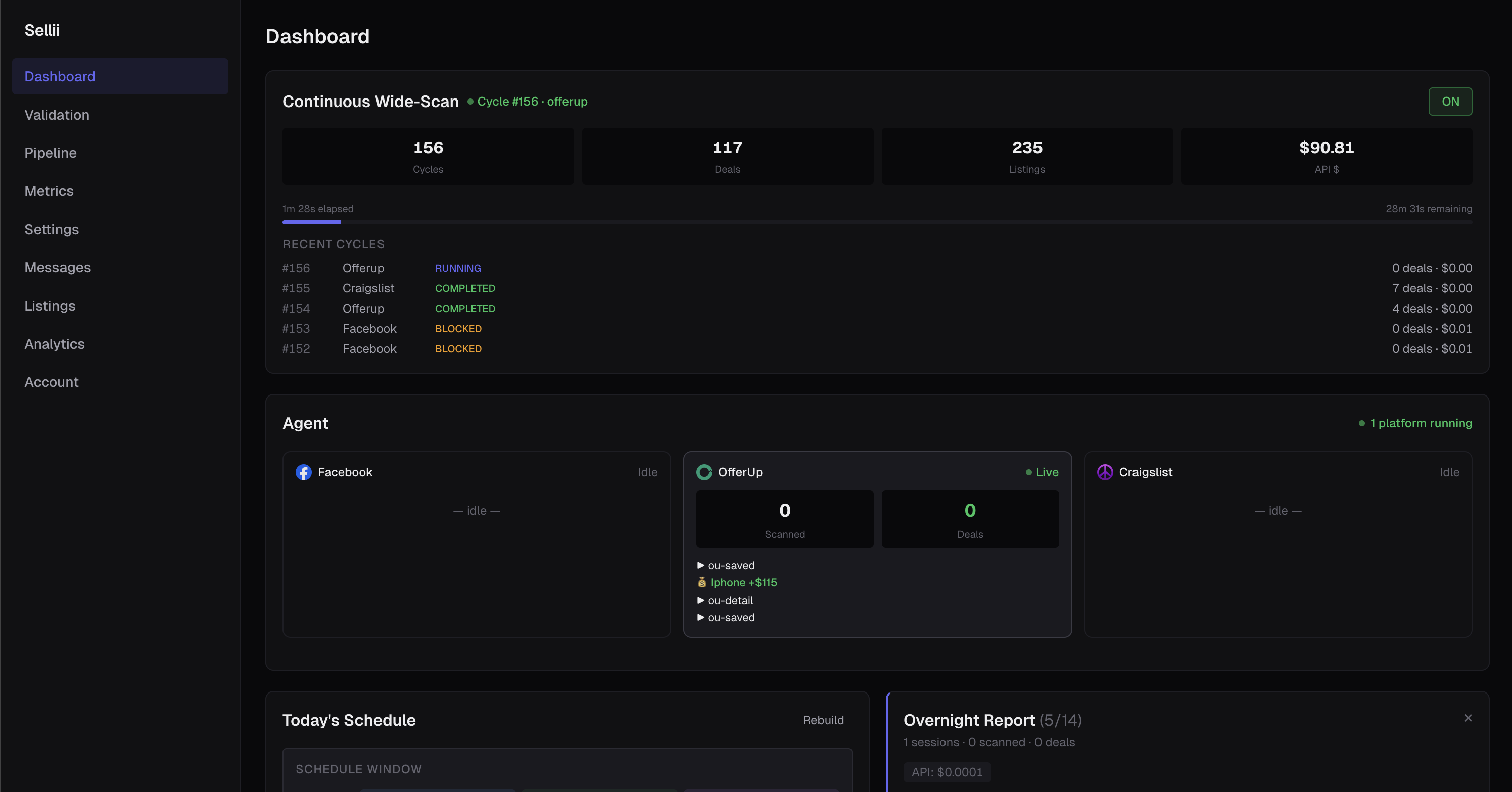This screenshot has height=792, width=1512.
Task: Click the Listings stat tile showing 235
Action: click(1026, 157)
